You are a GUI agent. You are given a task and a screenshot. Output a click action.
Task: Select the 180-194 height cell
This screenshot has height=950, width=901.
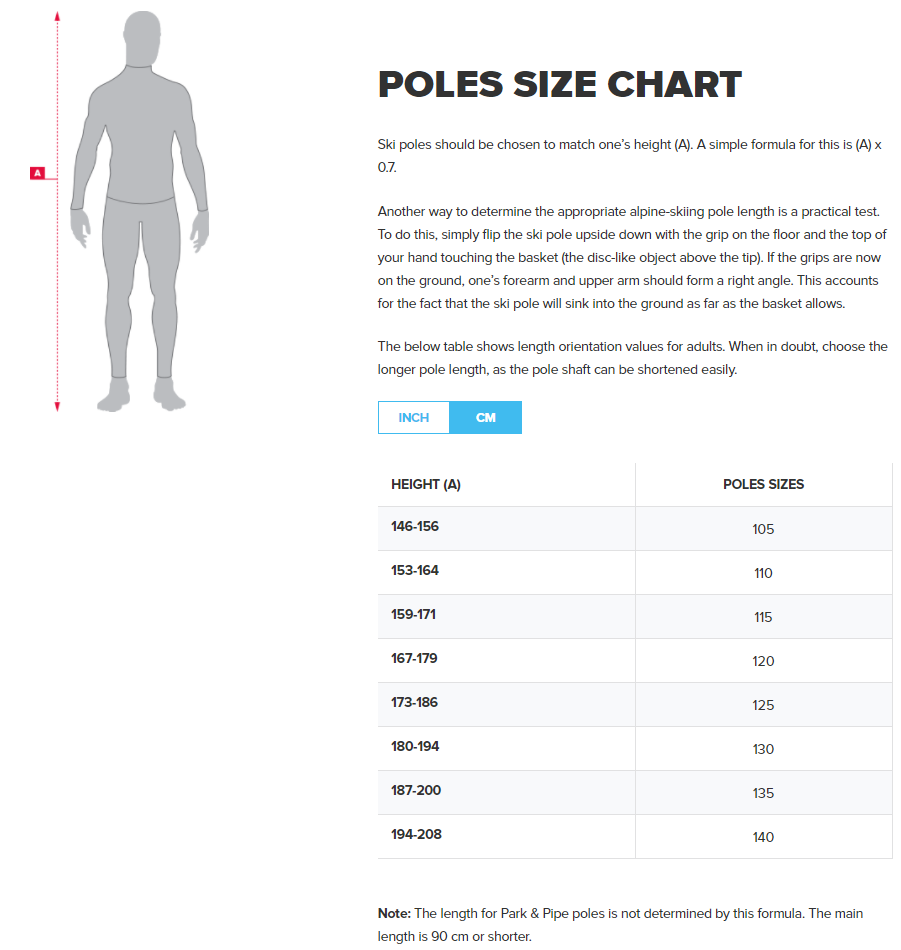point(415,747)
